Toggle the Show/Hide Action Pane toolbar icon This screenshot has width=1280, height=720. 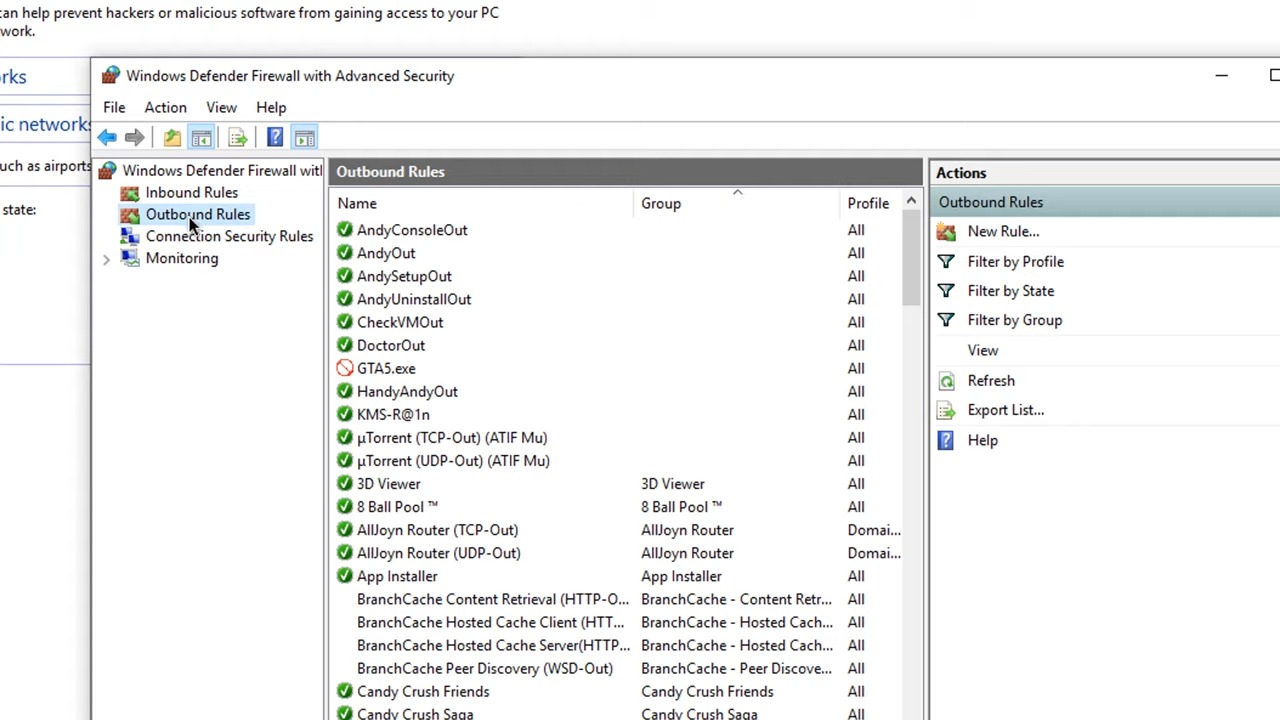pos(305,138)
